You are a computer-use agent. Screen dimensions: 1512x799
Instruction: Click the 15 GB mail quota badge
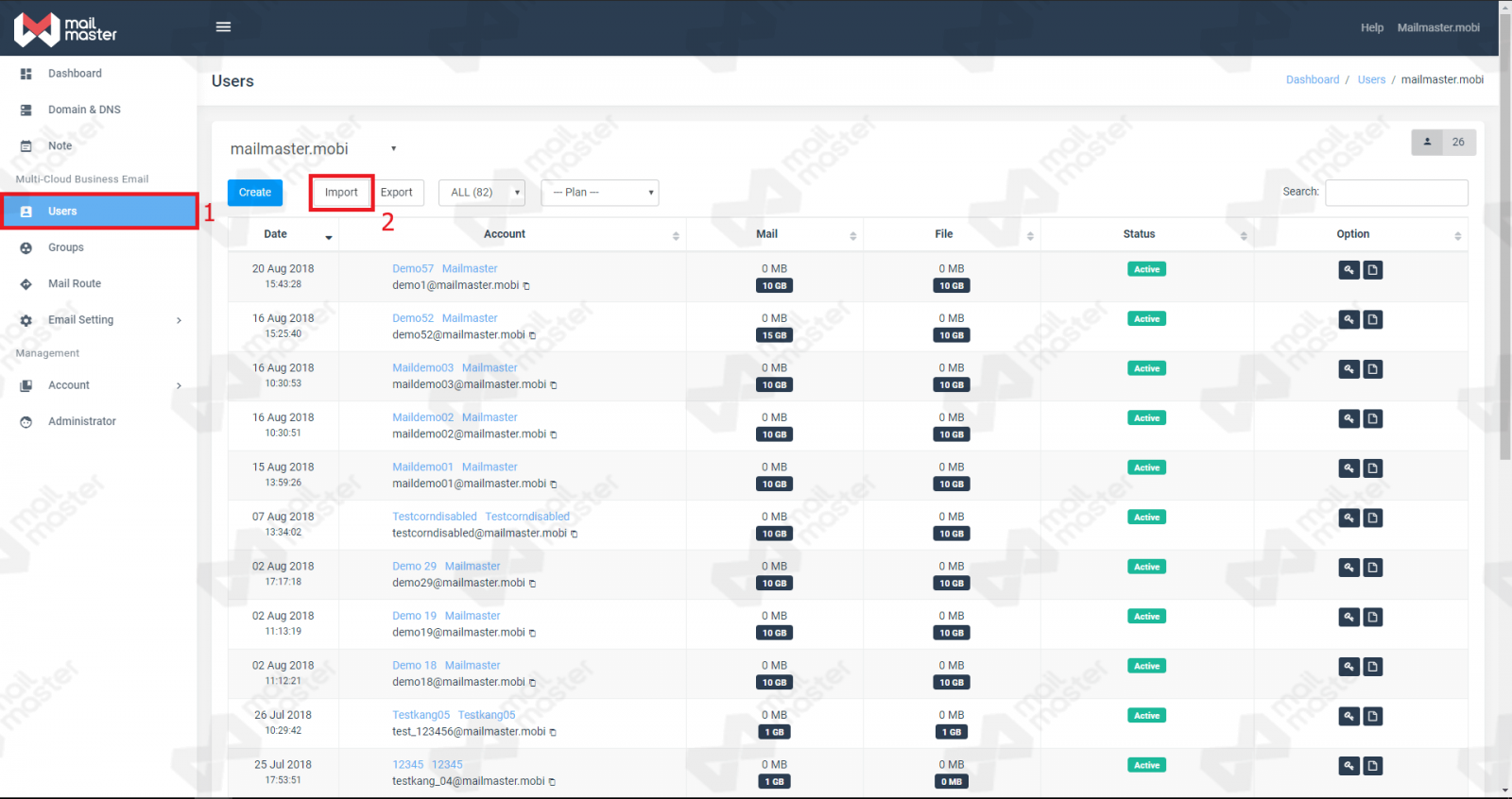pyautogui.click(x=774, y=335)
